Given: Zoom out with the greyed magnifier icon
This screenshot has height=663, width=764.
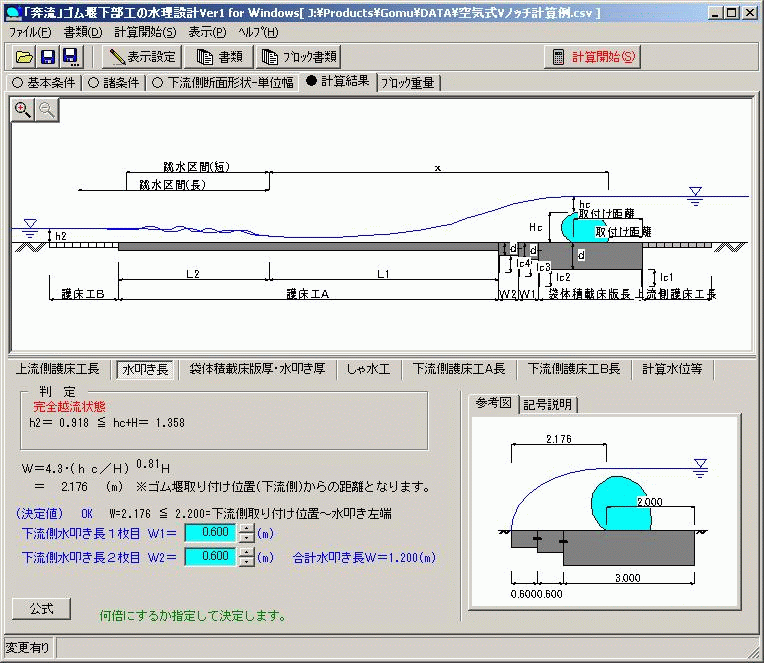Looking at the screenshot, I should coord(47,110).
